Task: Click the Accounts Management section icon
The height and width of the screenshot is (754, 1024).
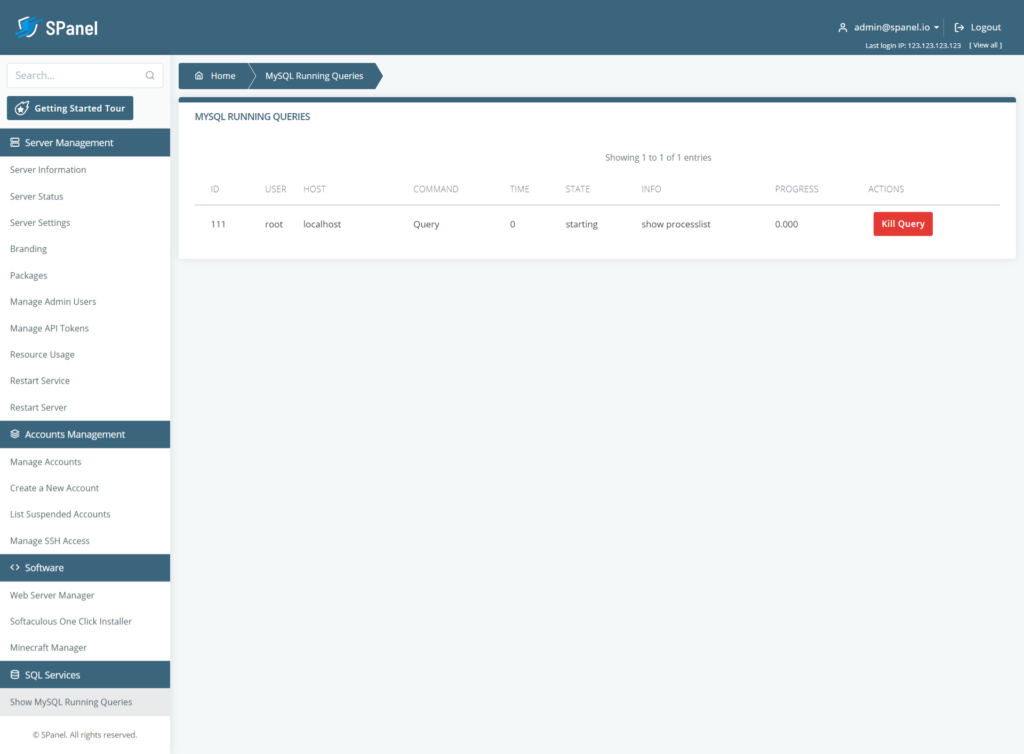Action: pos(14,434)
